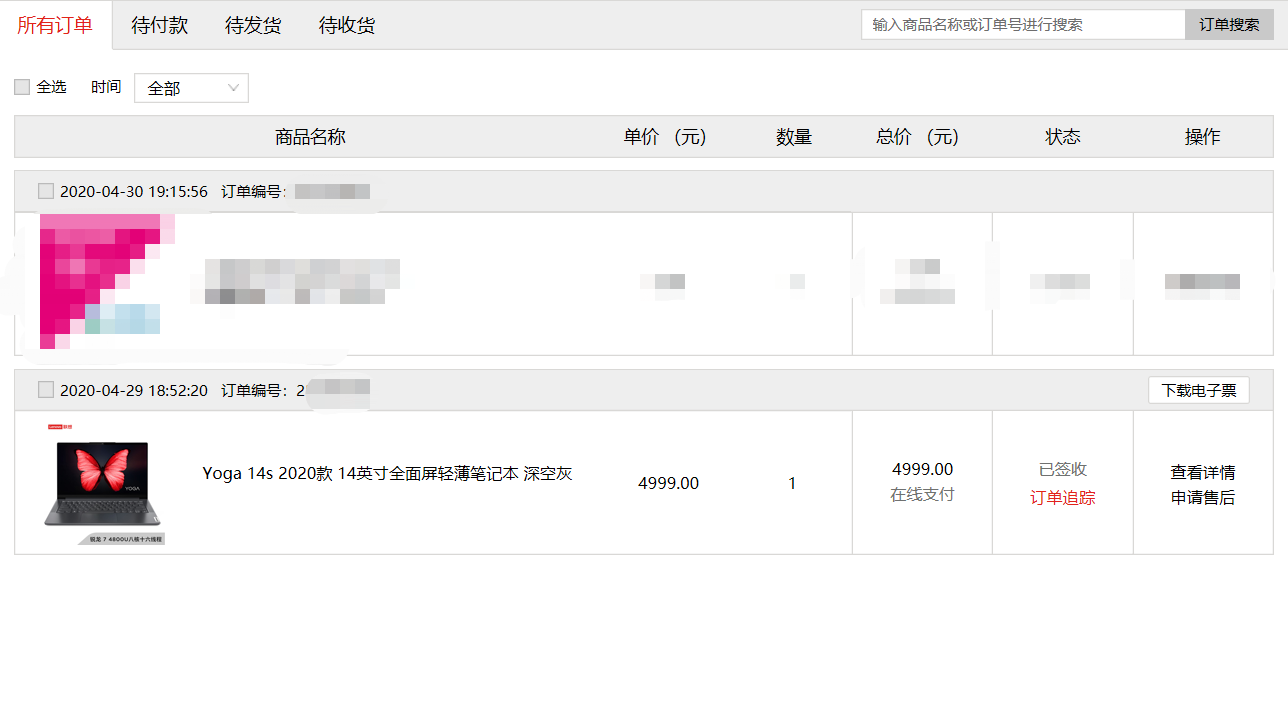Open the Yoga 14s 2020款 product title

tap(387, 473)
